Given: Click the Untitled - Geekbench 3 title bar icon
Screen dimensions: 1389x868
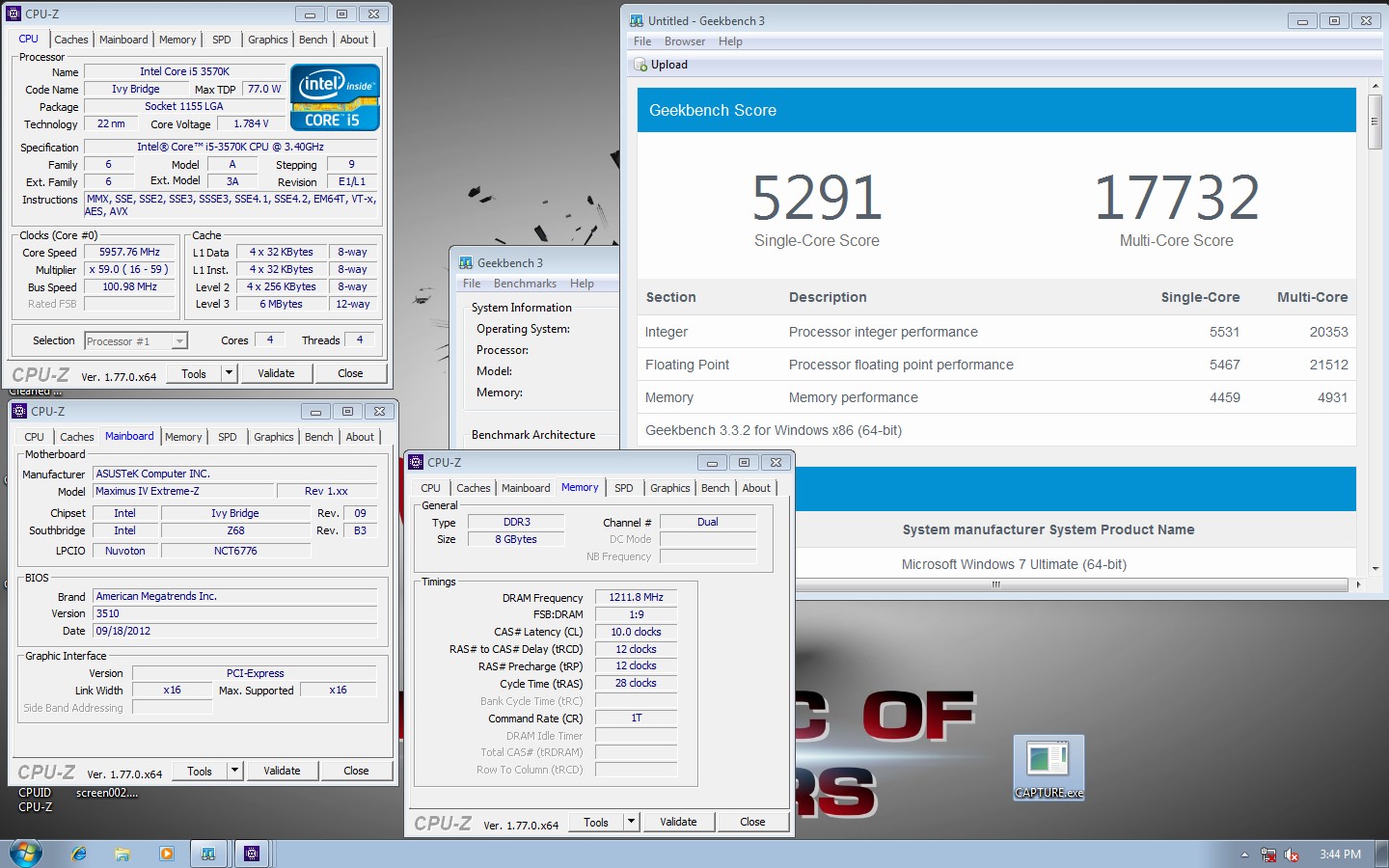Looking at the screenshot, I should click(x=637, y=20).
